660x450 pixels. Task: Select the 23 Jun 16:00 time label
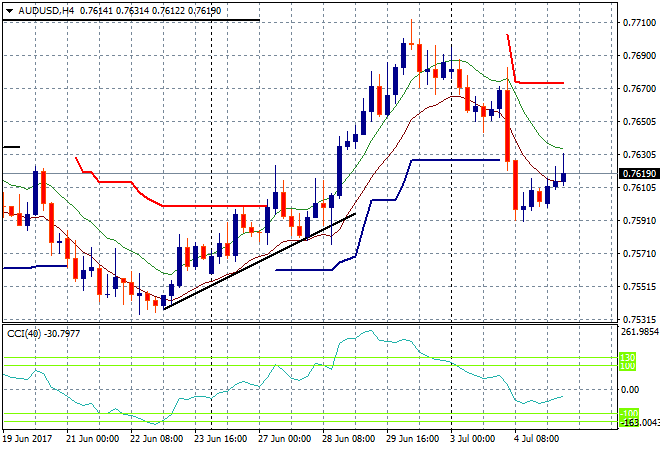click(x=221, y=439)
